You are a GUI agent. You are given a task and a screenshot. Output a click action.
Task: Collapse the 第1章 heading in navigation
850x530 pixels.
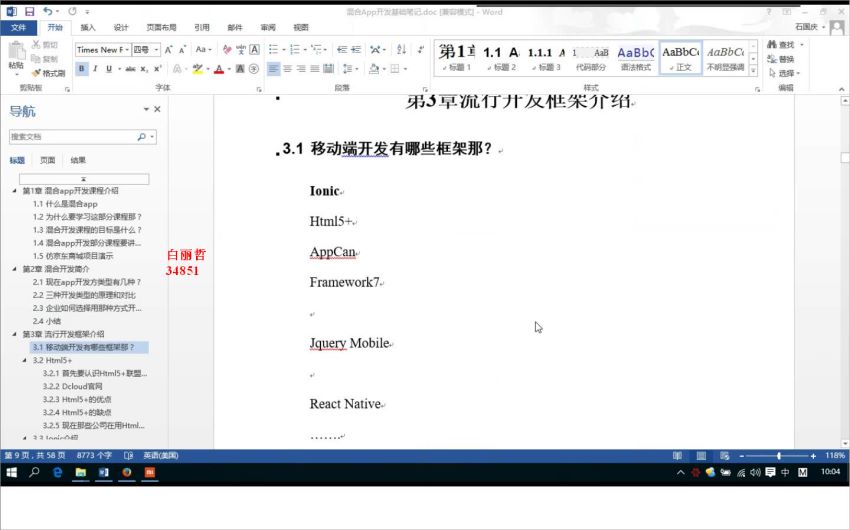14,191
